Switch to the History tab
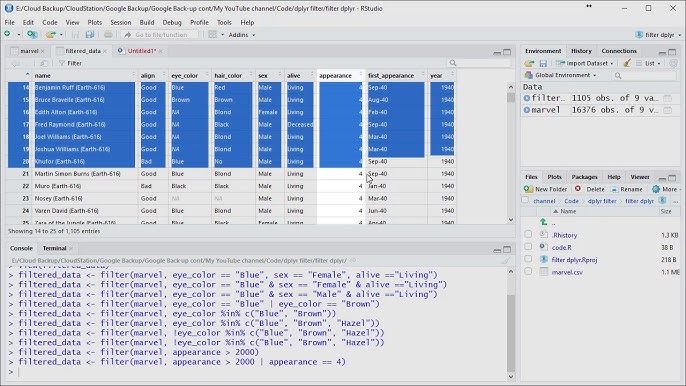Image resolution: width=686 pixels, height=386 pixels. (581, 51)
